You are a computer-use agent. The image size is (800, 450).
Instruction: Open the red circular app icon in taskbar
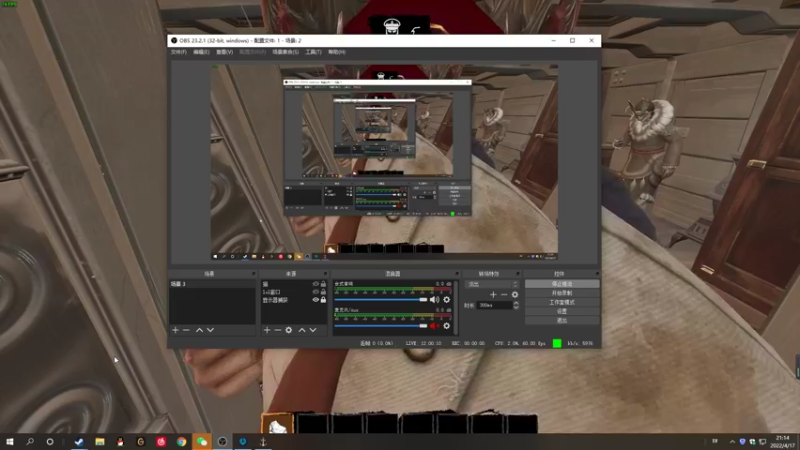coord(161,441)
